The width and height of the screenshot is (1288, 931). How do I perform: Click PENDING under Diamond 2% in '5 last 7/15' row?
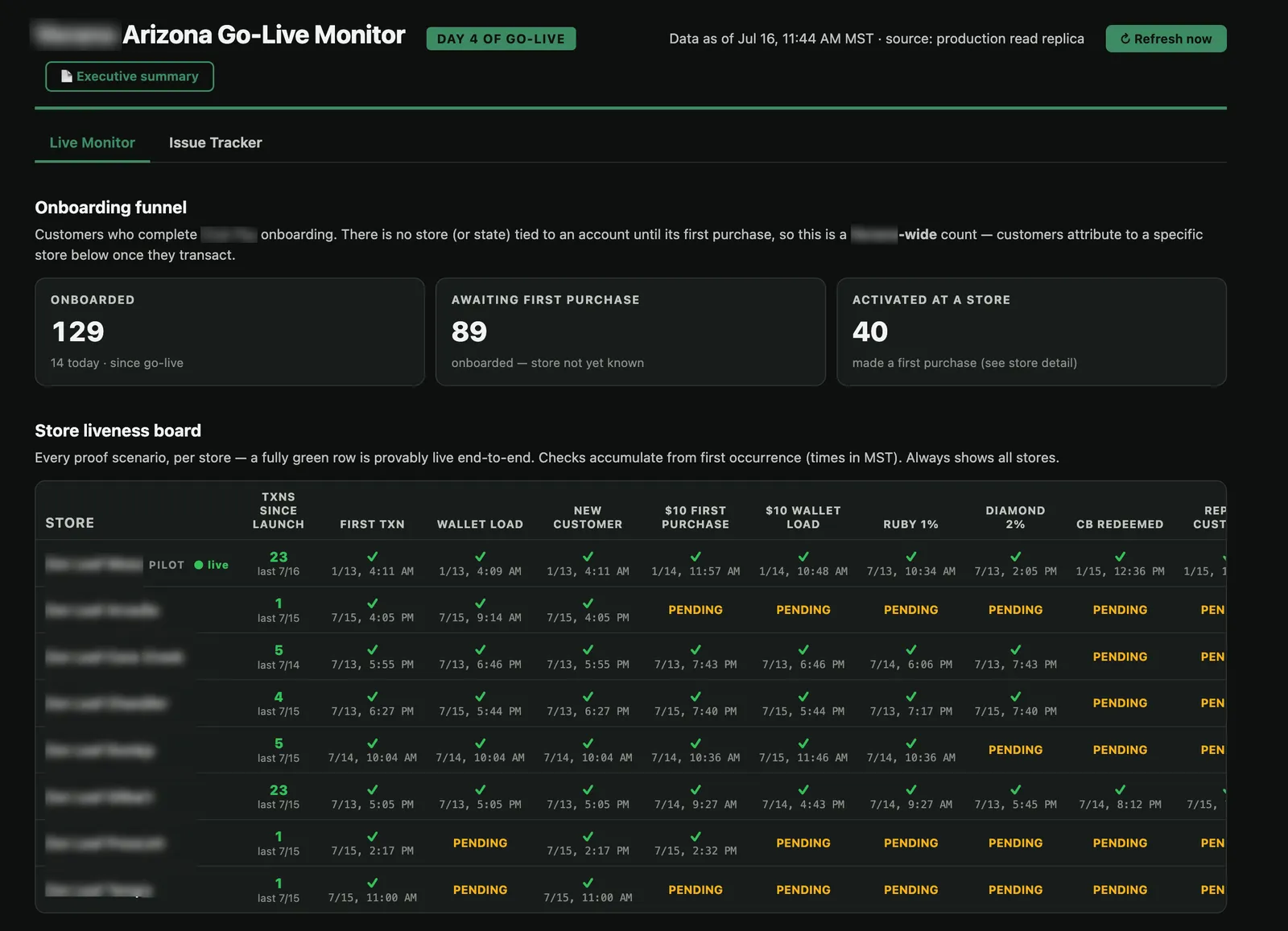pos(1015,750)
